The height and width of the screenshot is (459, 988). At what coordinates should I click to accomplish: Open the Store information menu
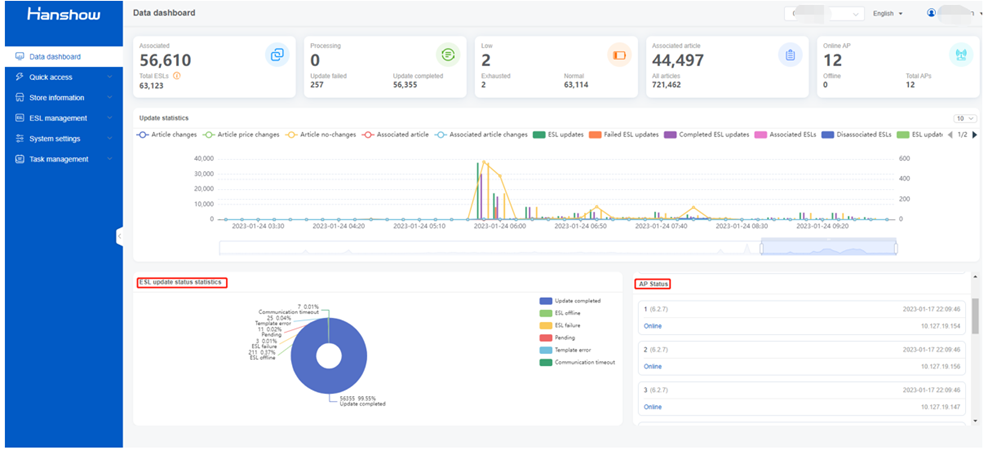[x=64, y=97]
